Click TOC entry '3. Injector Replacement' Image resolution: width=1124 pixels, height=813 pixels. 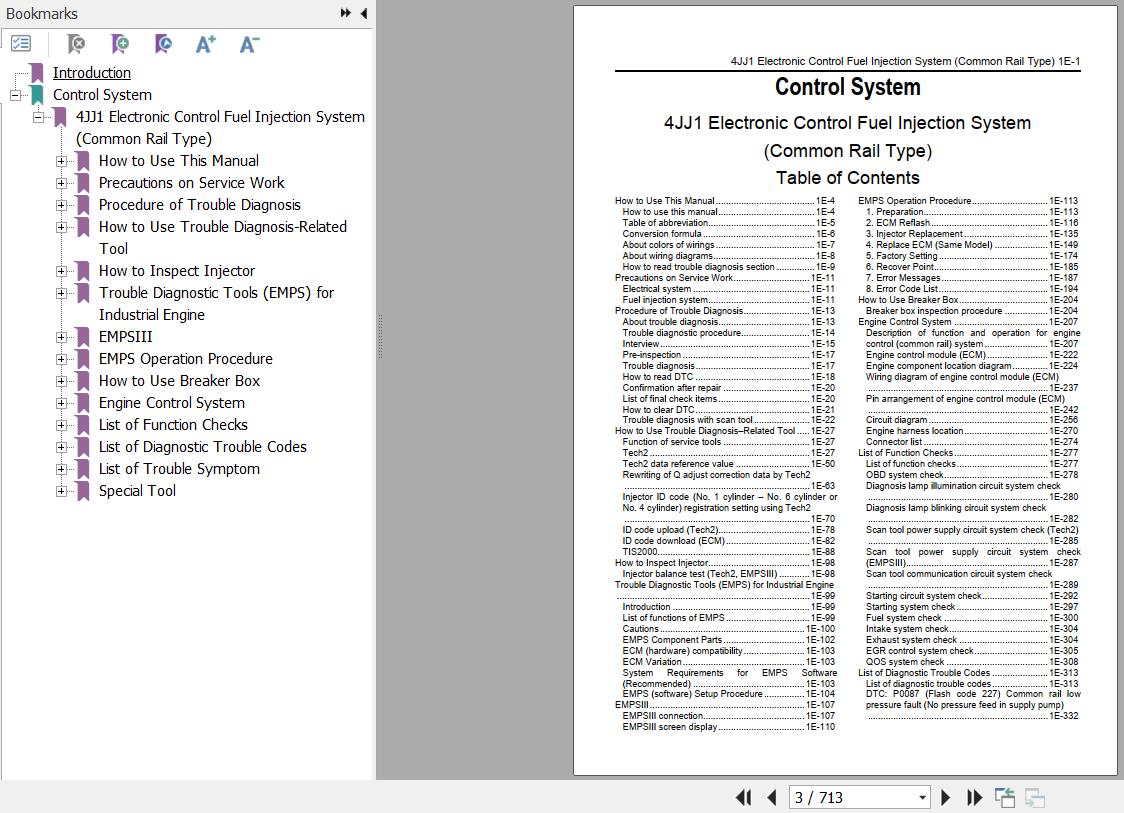[972, 234]
